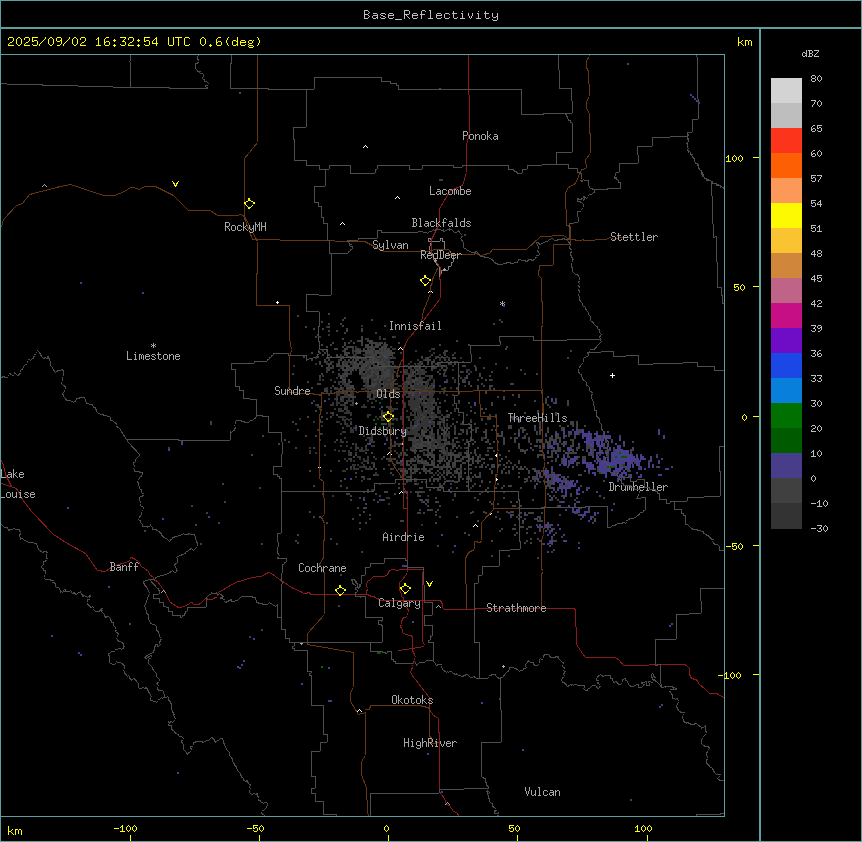862x842 pixels.
Task: Click the Vulcan city label
Action: click(x=542, y=792)
